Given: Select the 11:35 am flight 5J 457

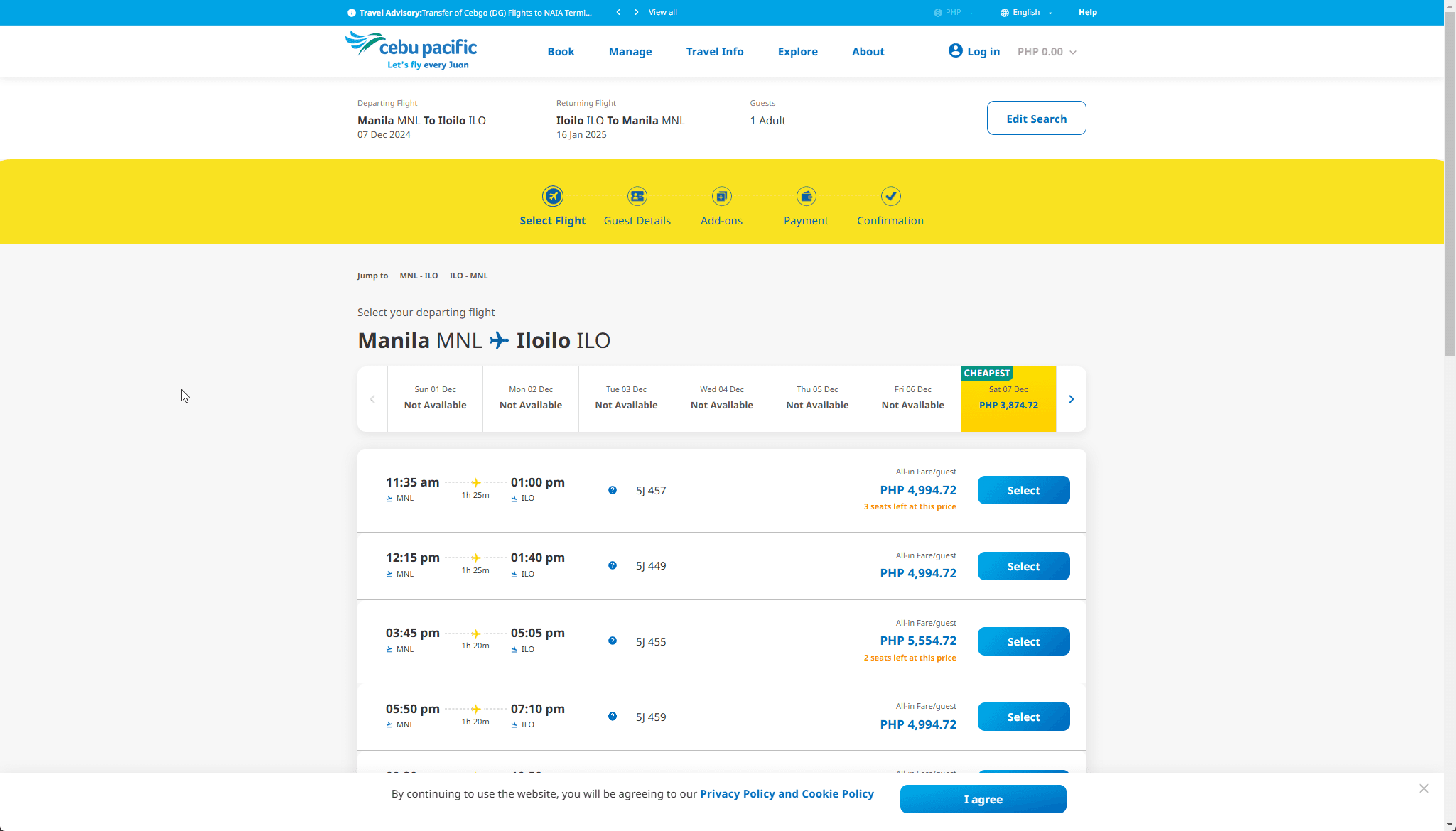Looking at the screenshot, I should pos(1023,490).
